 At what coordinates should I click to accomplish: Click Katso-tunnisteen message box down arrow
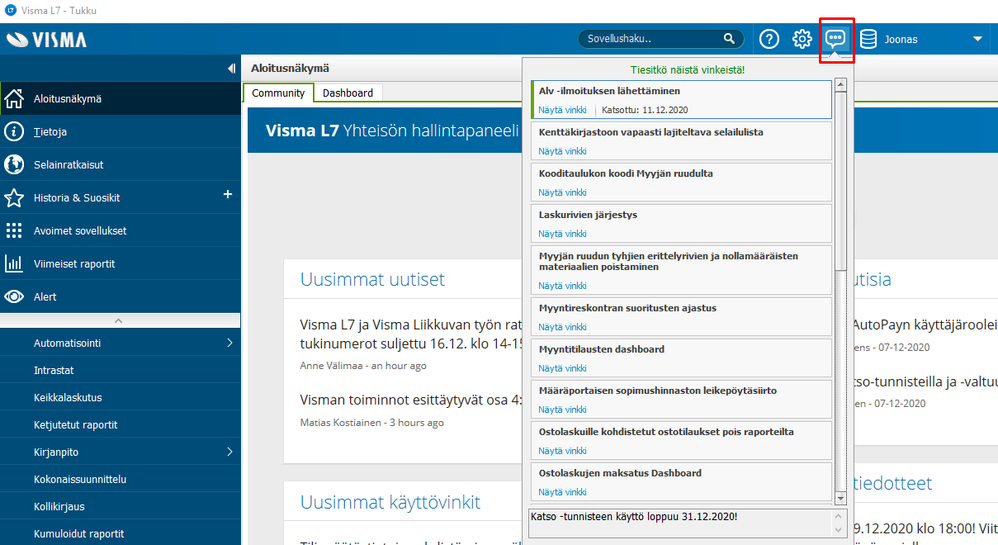pos(838,530)
